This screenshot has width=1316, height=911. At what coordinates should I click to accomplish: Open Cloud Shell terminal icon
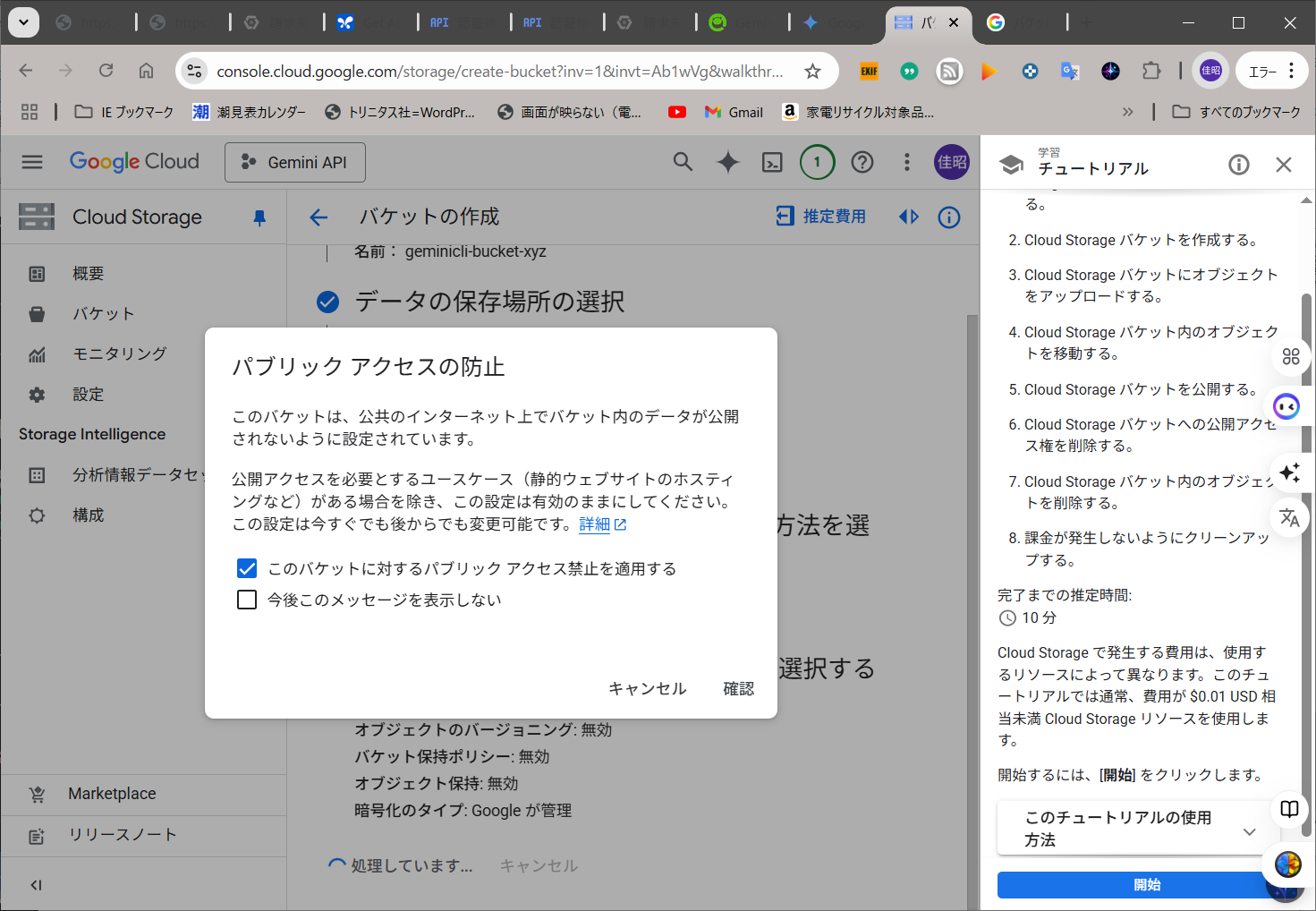point(771,162)
